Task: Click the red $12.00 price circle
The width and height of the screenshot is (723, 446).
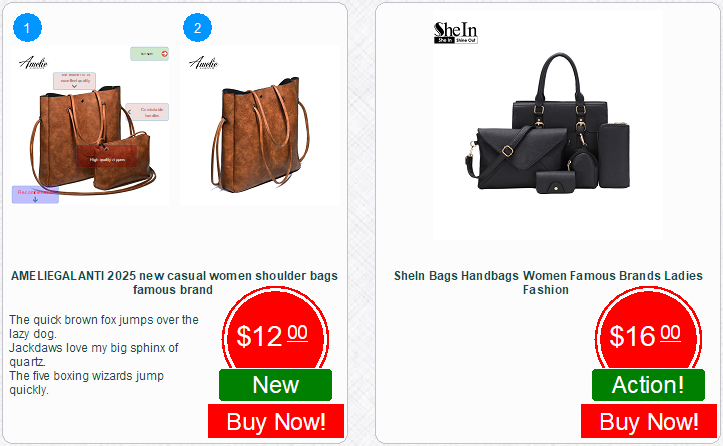Action: 275,335
